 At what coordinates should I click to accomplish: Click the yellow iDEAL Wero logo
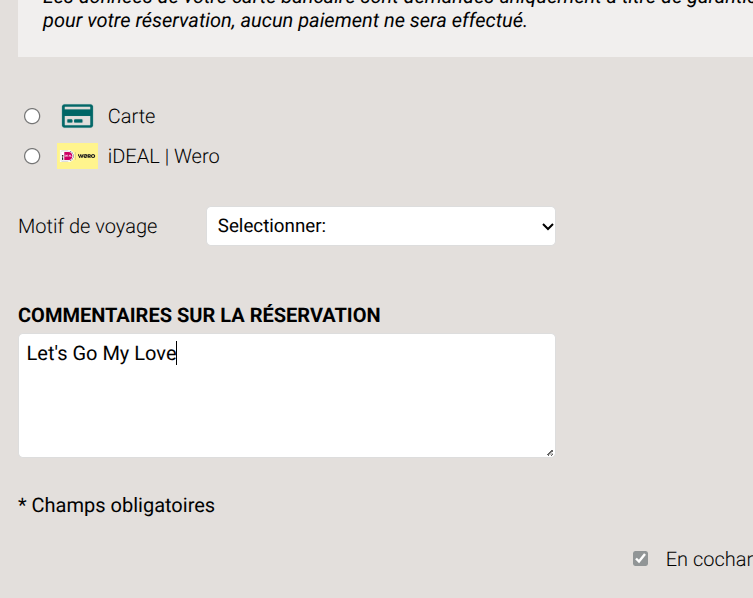[x=78, y=156]
